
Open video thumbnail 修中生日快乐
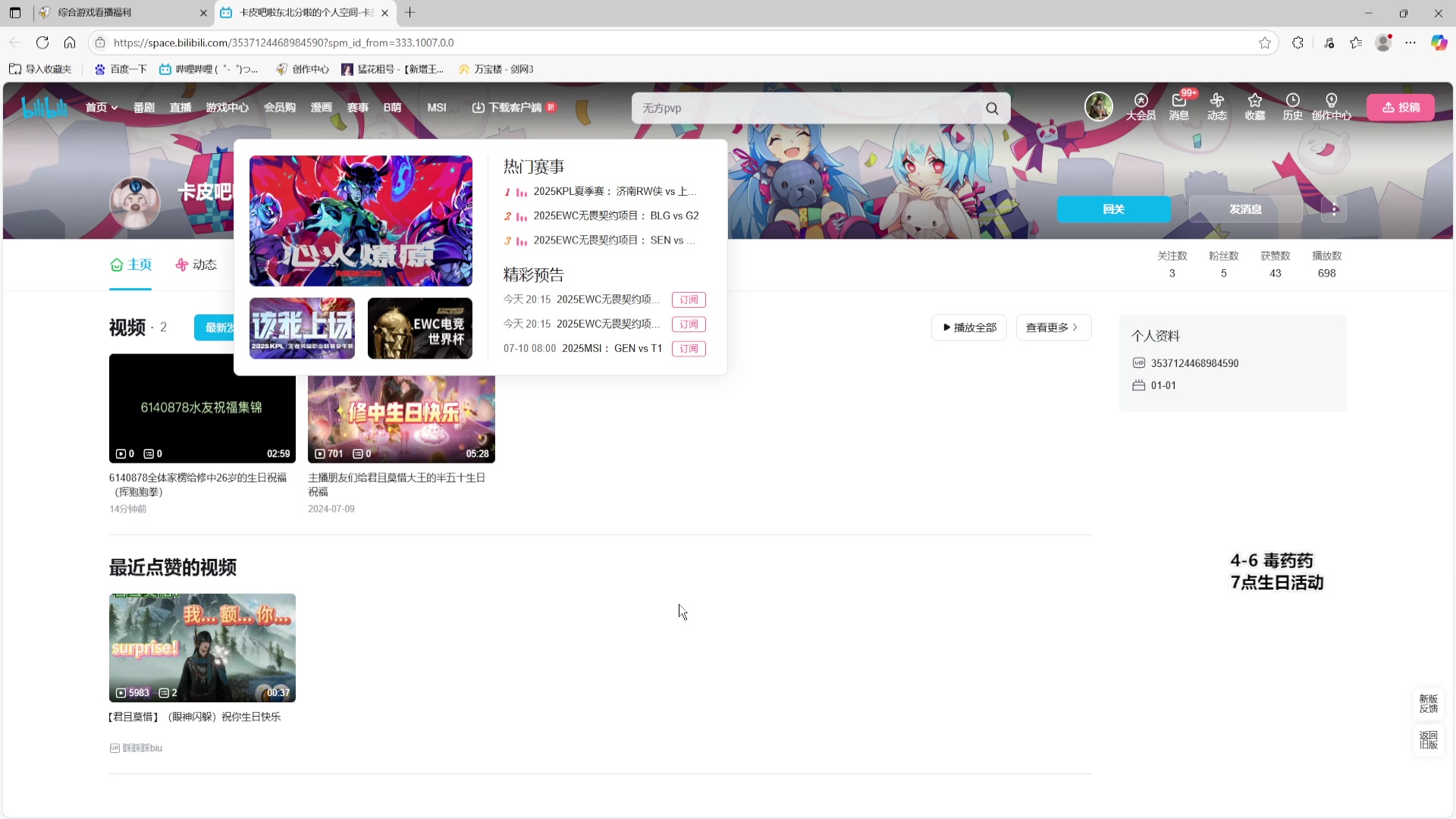pos(401,419)
